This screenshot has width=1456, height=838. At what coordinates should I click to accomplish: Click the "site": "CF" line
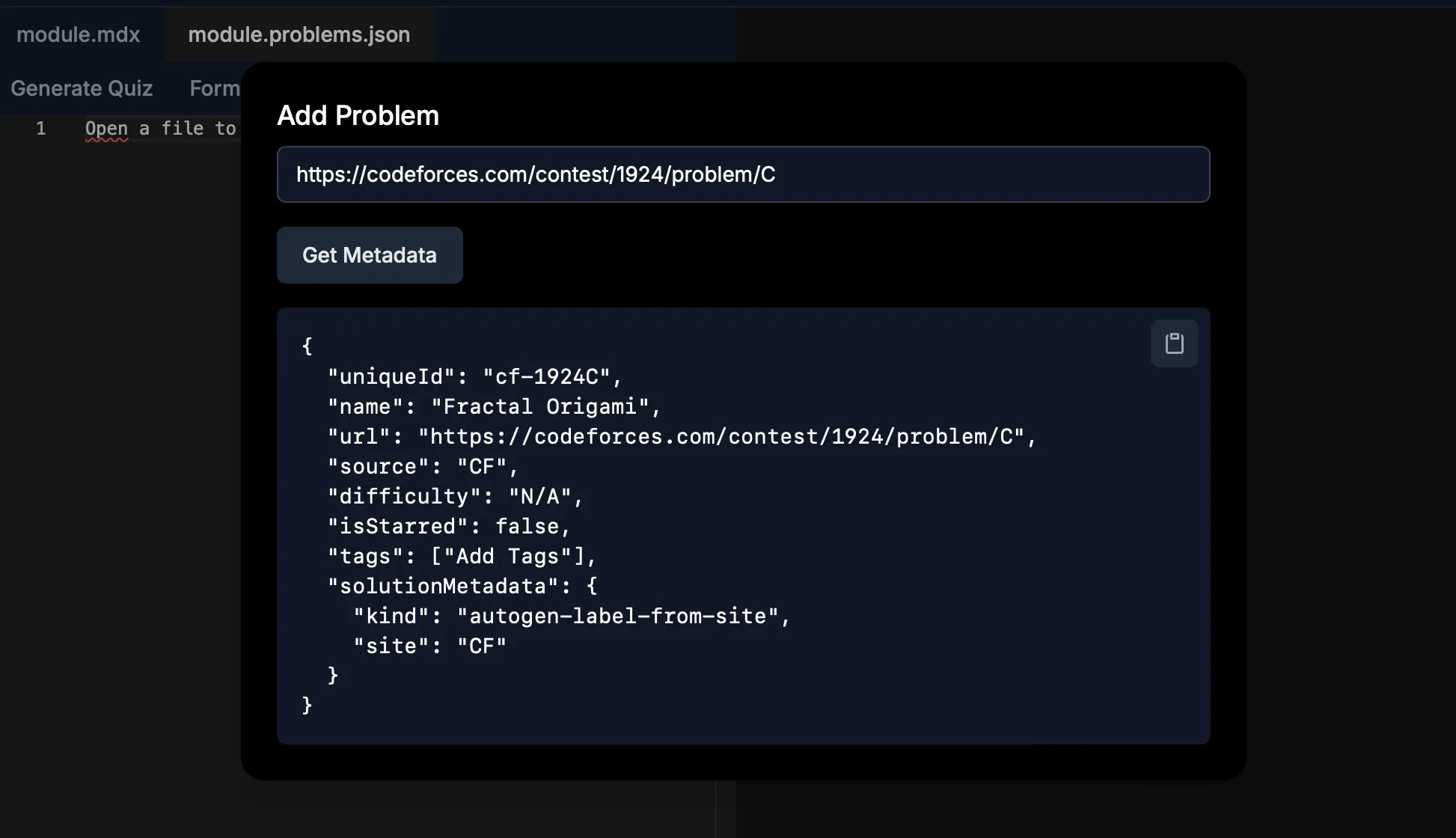(430, 646)
